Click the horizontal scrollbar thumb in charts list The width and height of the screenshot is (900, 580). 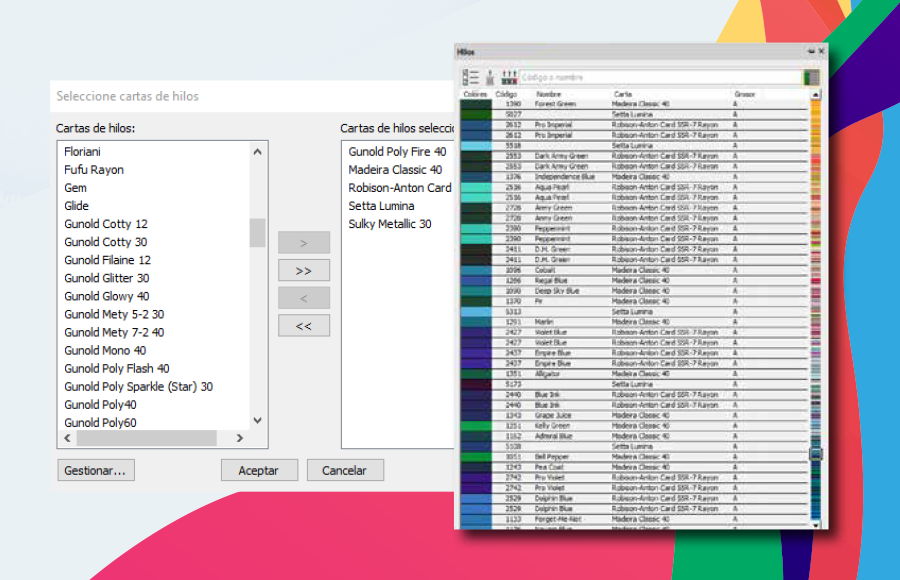coord(147,438)
